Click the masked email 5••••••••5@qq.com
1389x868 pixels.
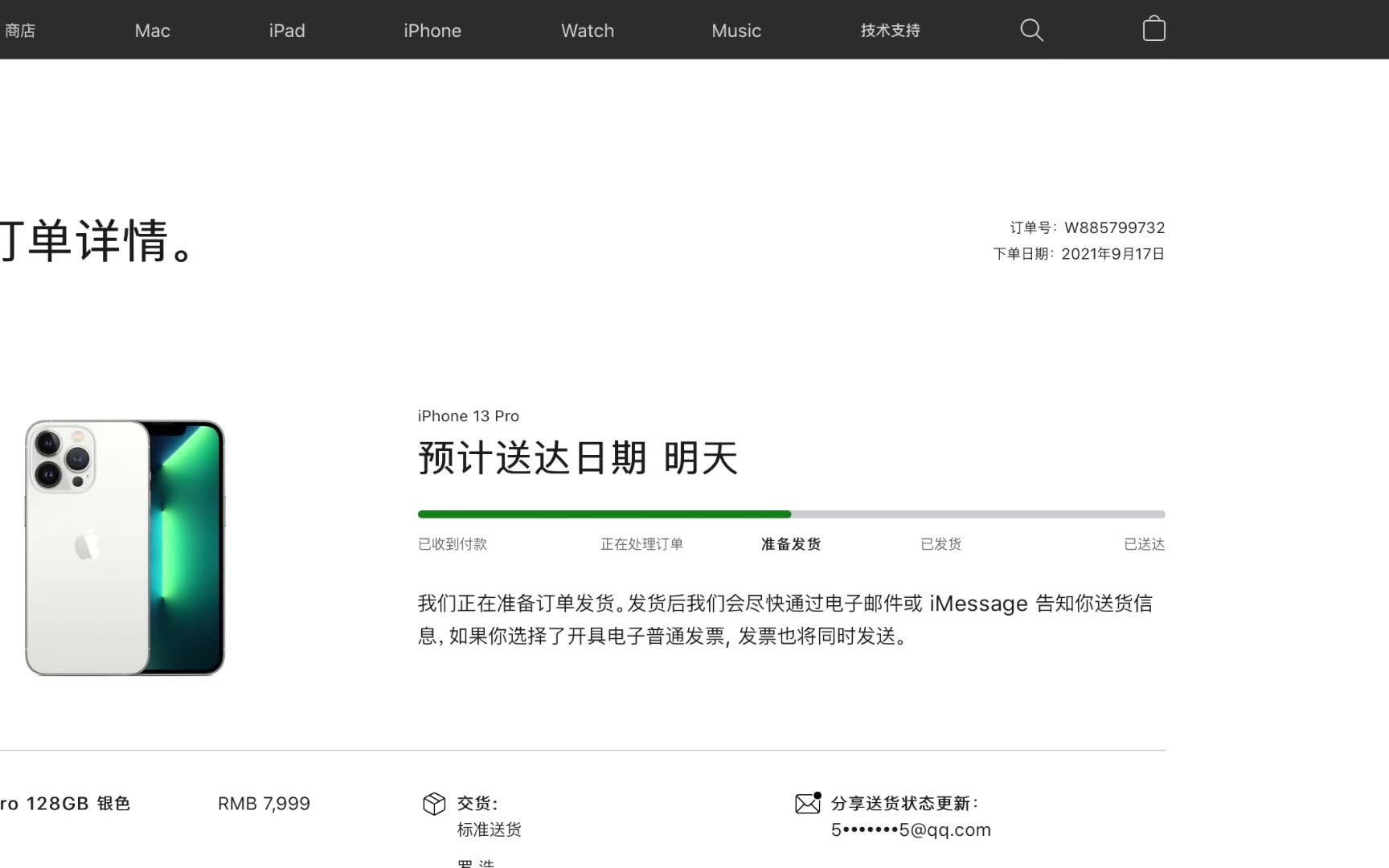point(911,829)
